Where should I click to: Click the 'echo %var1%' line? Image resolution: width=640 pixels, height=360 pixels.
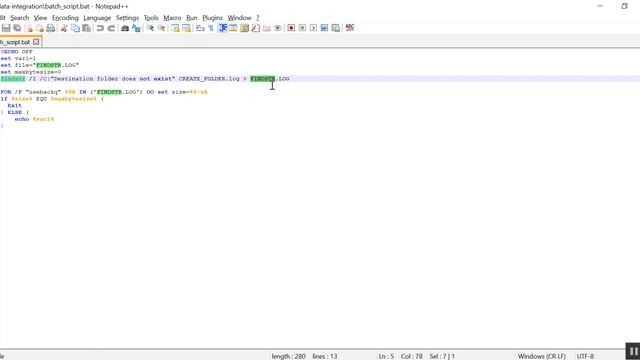34,119
